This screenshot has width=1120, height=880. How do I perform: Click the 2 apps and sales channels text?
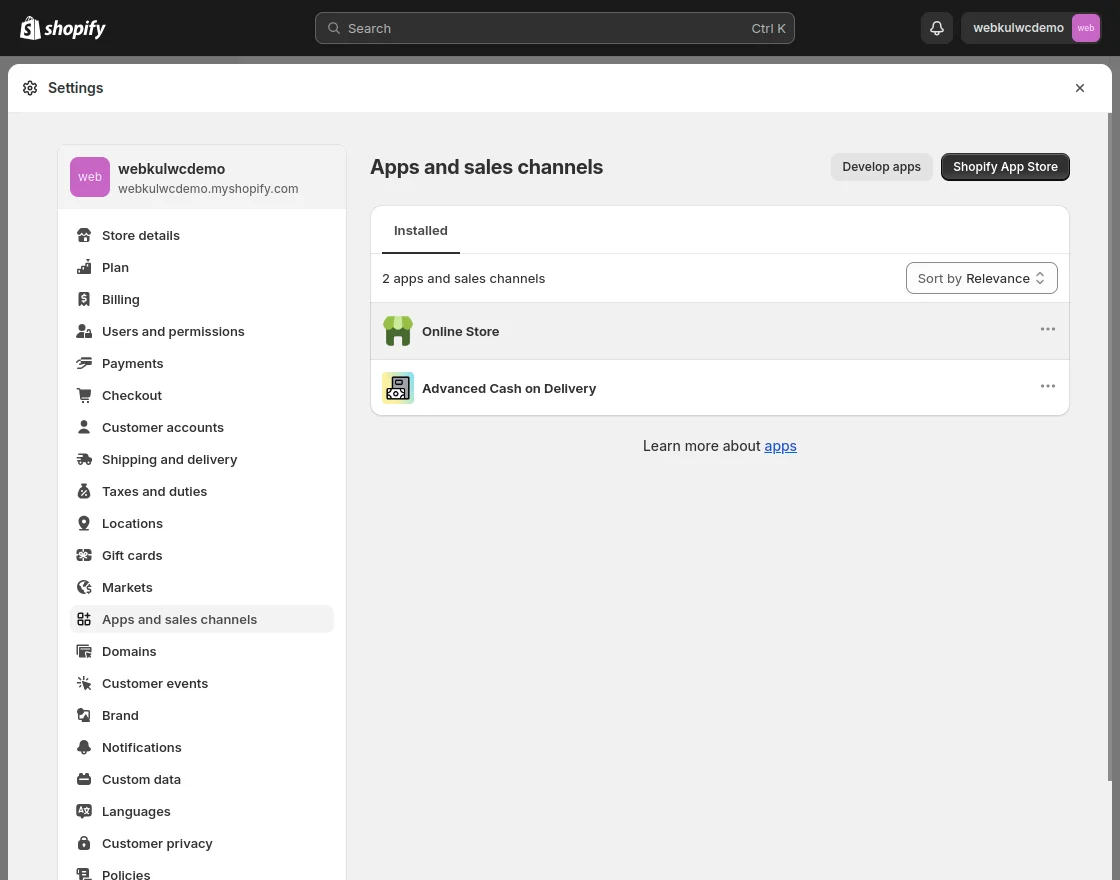pyautogui.click(x=464, y=279)
